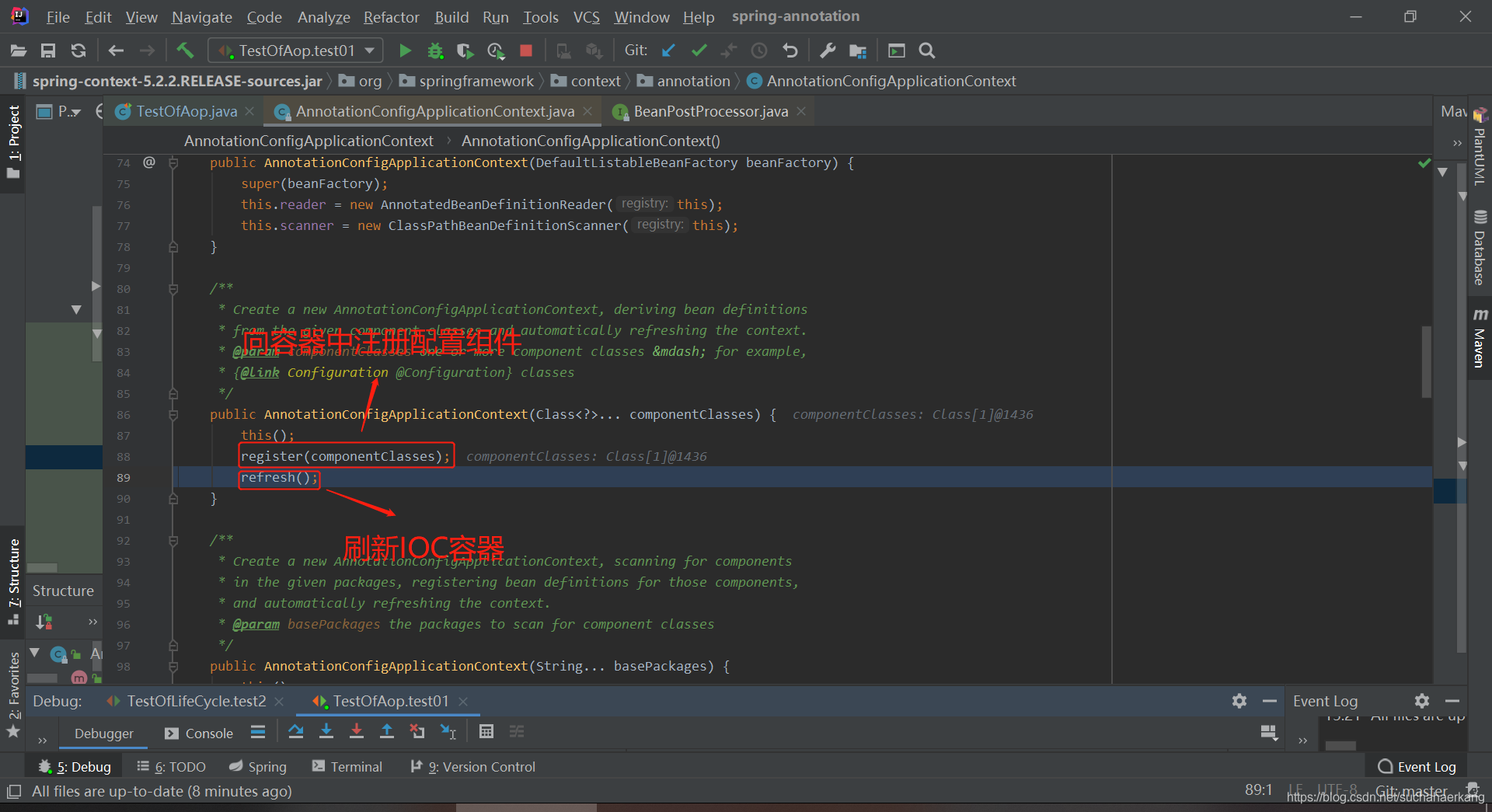Start debugging with the green bug icon

click(x=435, y=51)
